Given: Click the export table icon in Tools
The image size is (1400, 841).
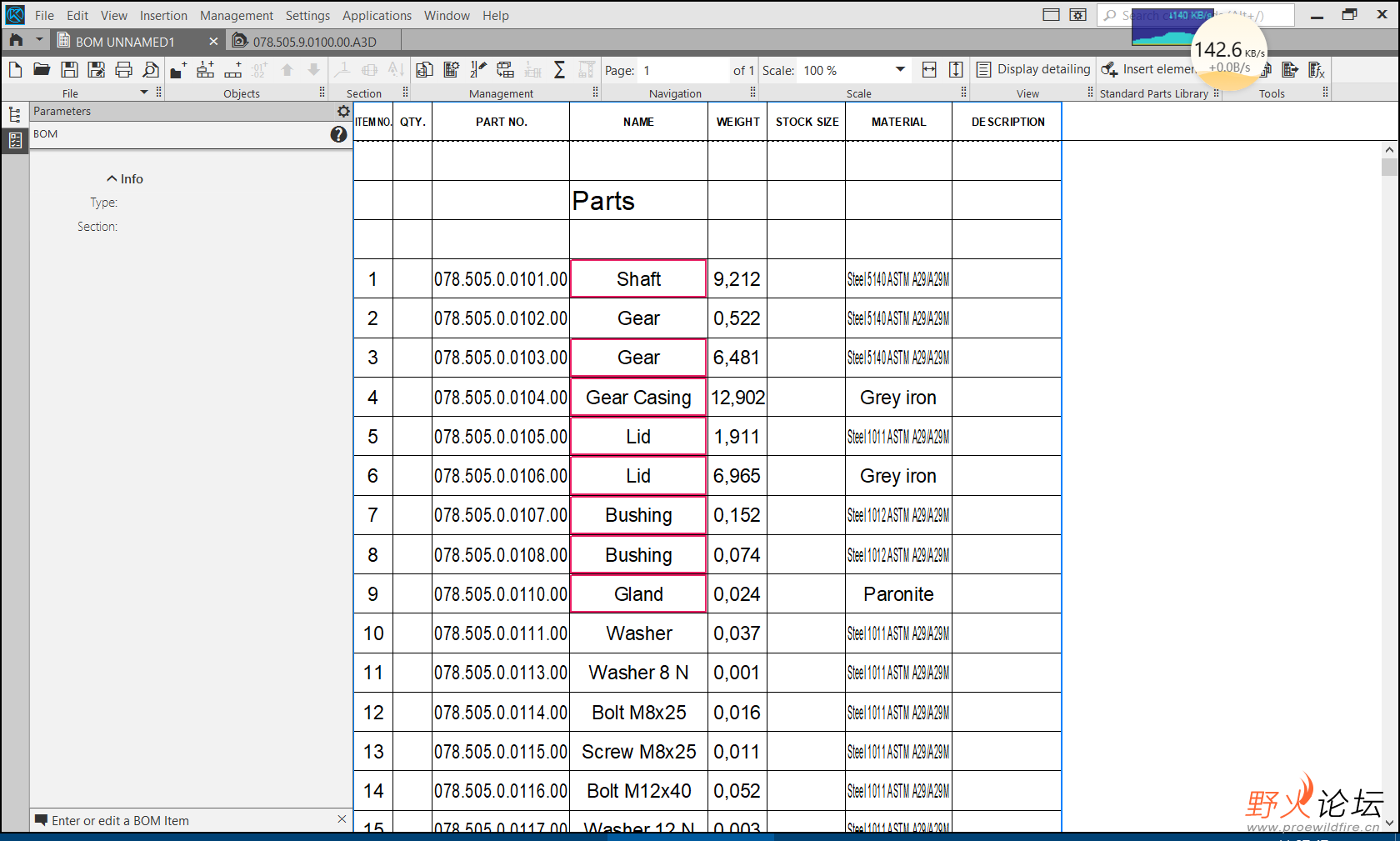Looking at the screenshot, I should (1290, 70).
